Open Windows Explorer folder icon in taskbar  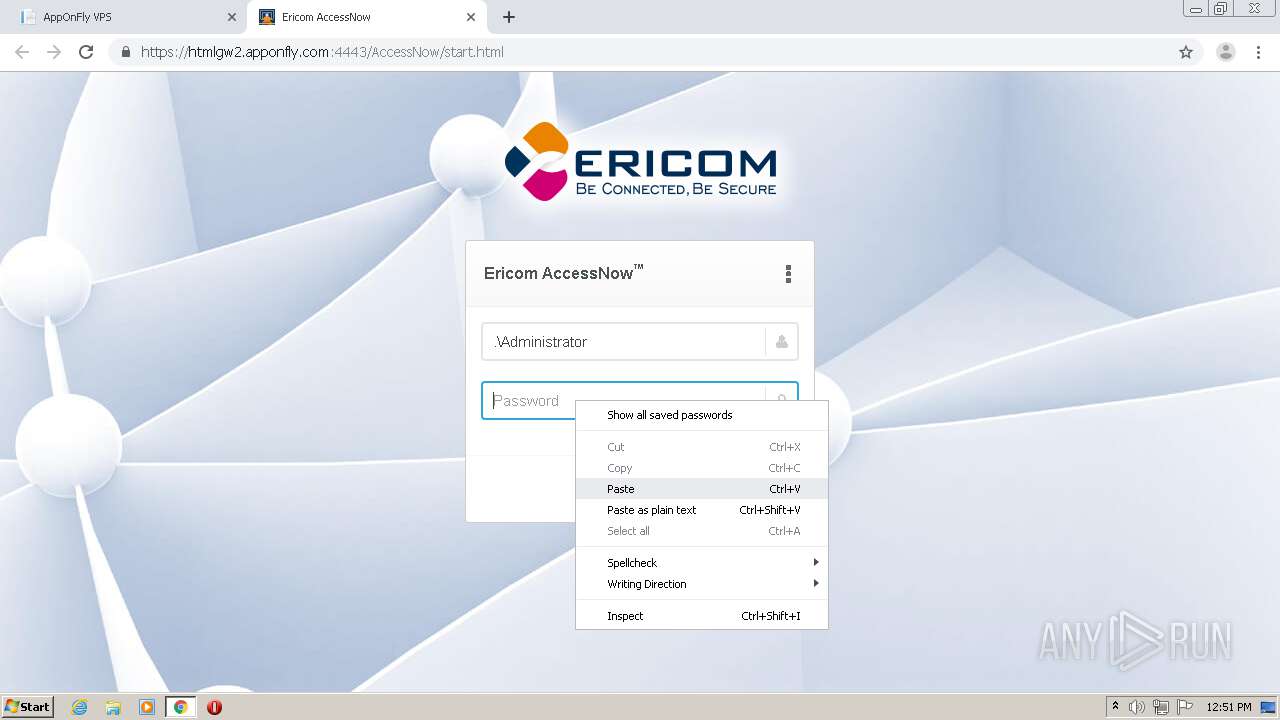[113, 707]
